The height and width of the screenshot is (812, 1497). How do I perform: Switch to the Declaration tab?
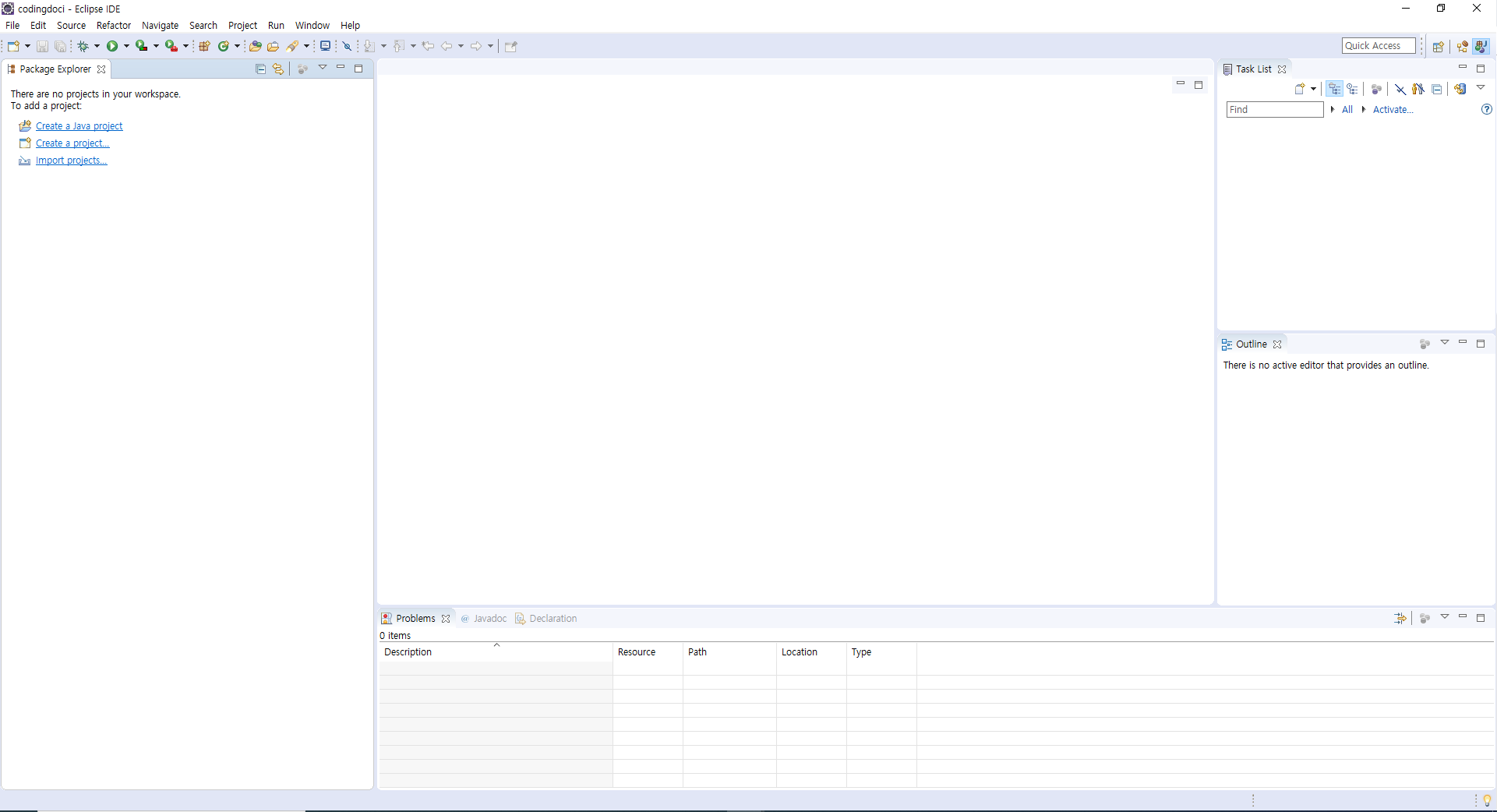tap(546, 619)
